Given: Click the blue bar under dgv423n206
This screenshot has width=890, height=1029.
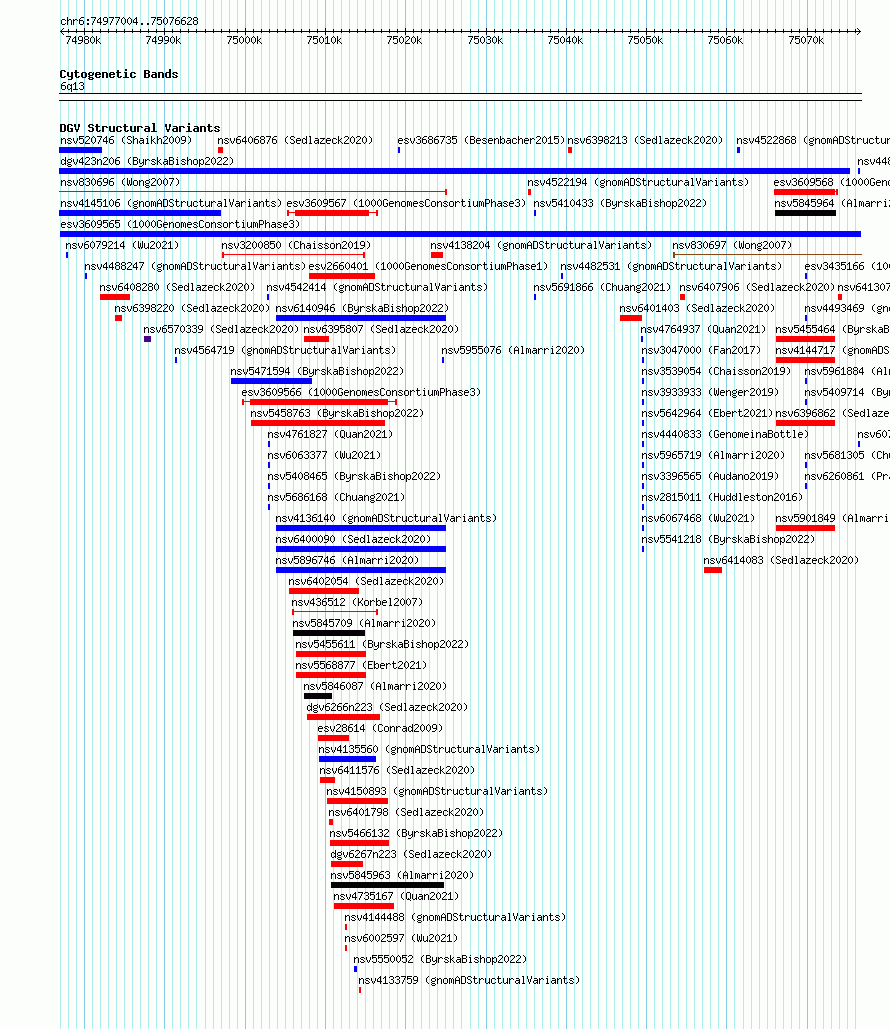Looking at the screenshot, I should pos(454,171).
